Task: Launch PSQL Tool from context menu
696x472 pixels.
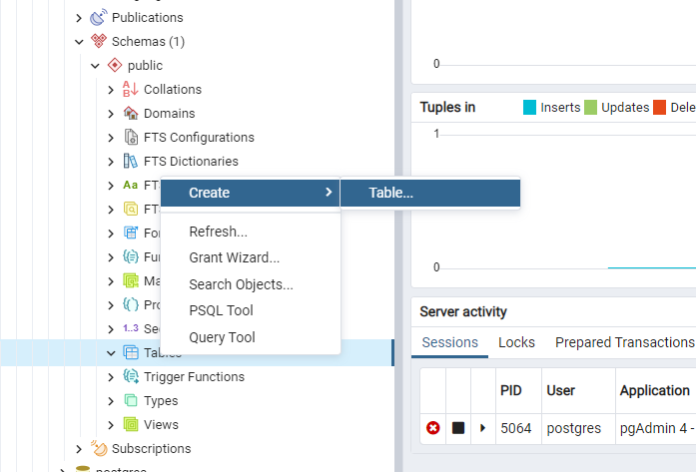Action: (250, 310)
